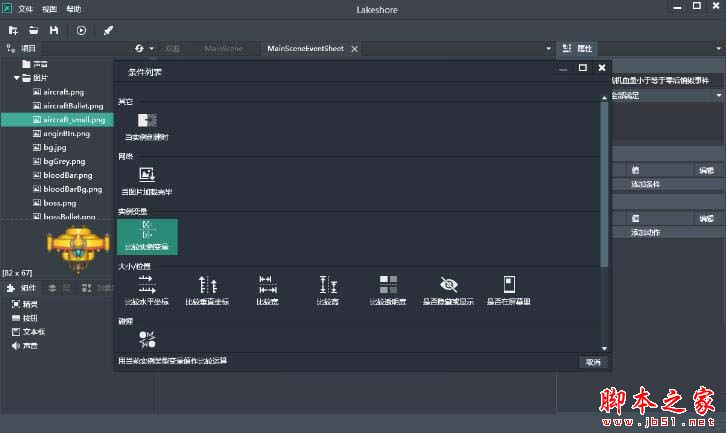Open the 属性 properties tab
726x433 pixels.
(577, 48)
